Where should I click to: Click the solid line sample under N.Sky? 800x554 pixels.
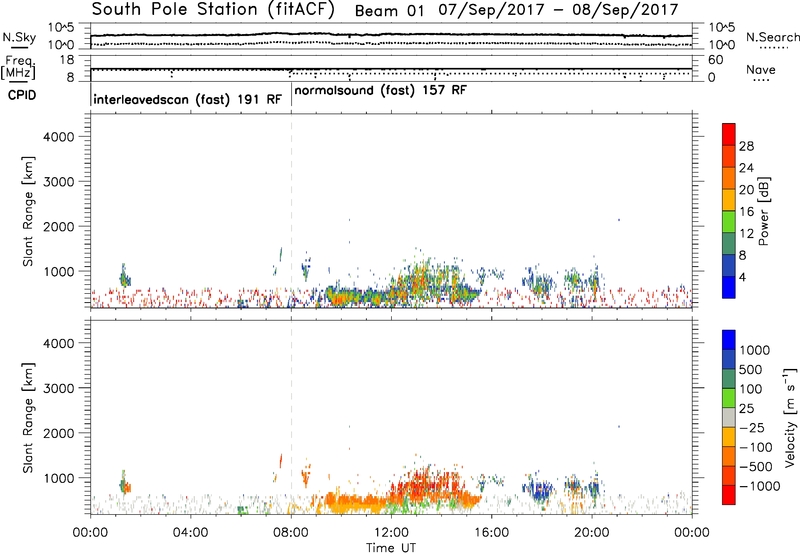[19, 47]
